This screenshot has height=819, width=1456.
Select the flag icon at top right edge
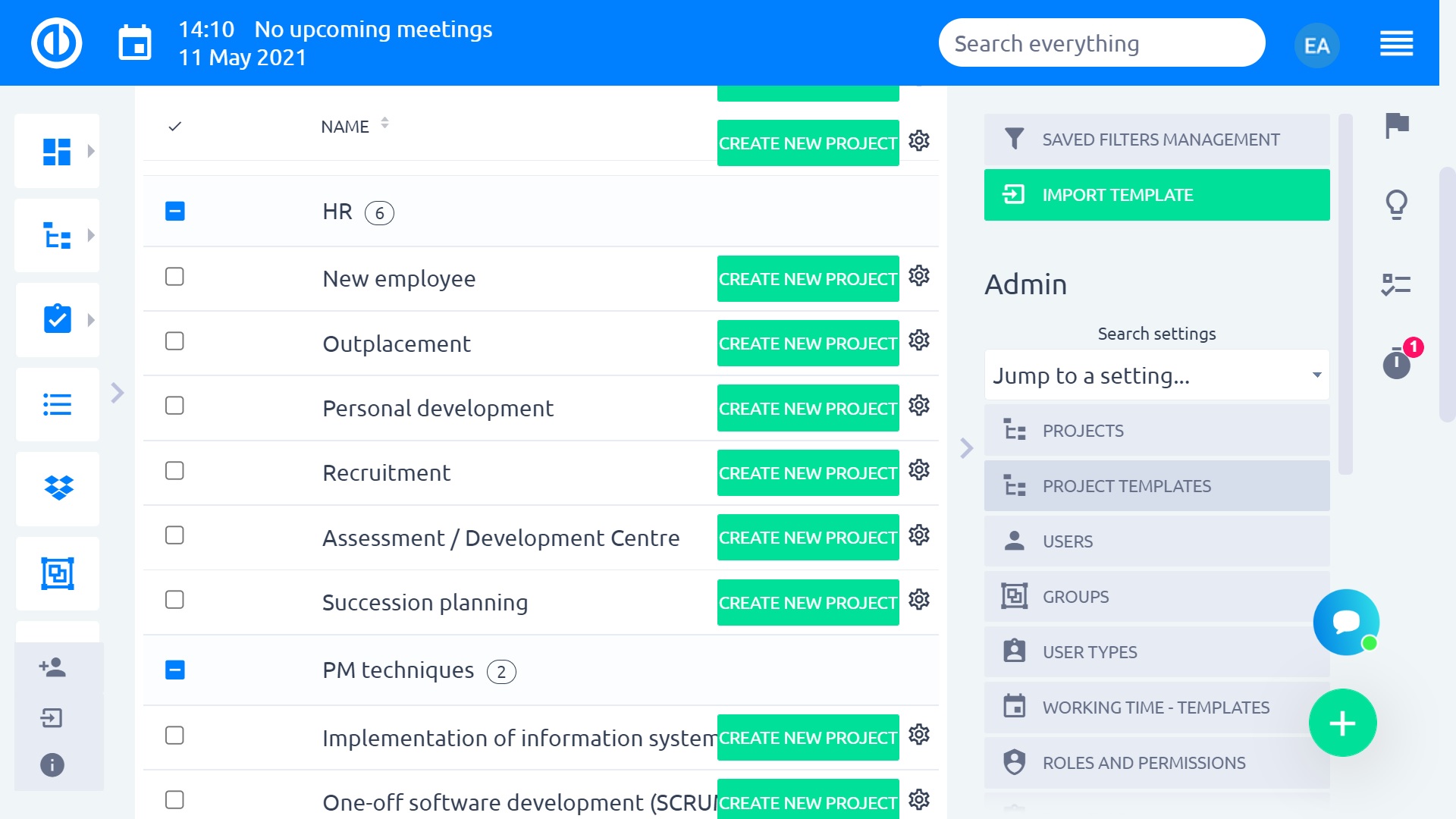point(1396,124)
